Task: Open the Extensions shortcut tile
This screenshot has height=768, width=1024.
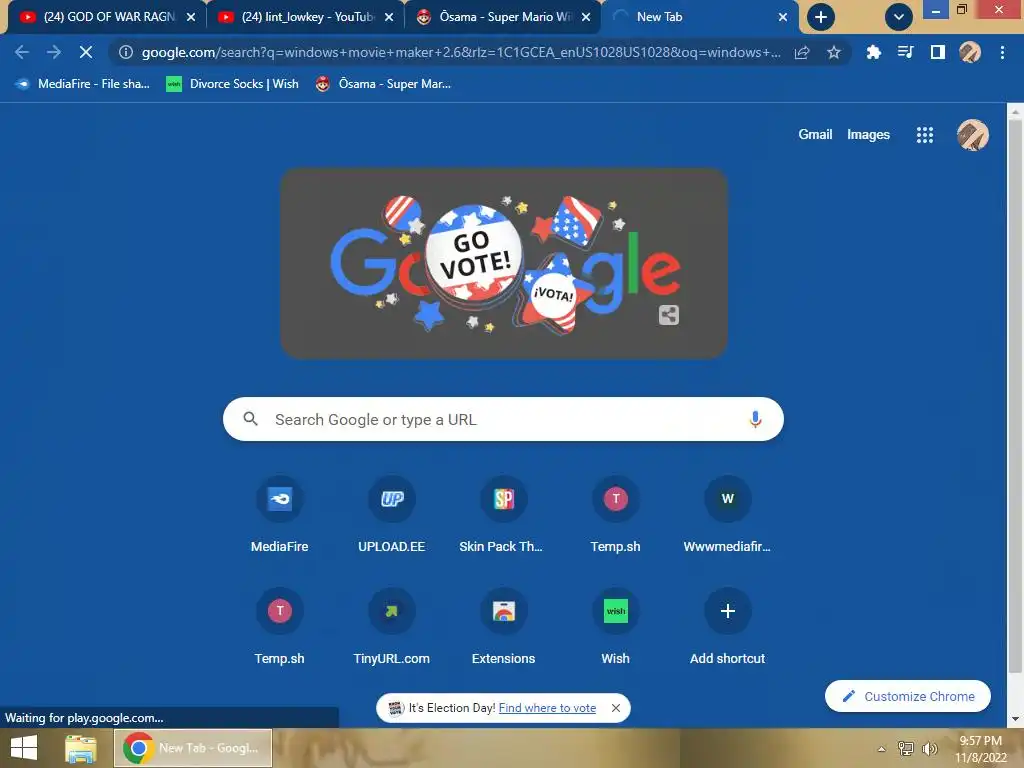Action: pos(504,627)
